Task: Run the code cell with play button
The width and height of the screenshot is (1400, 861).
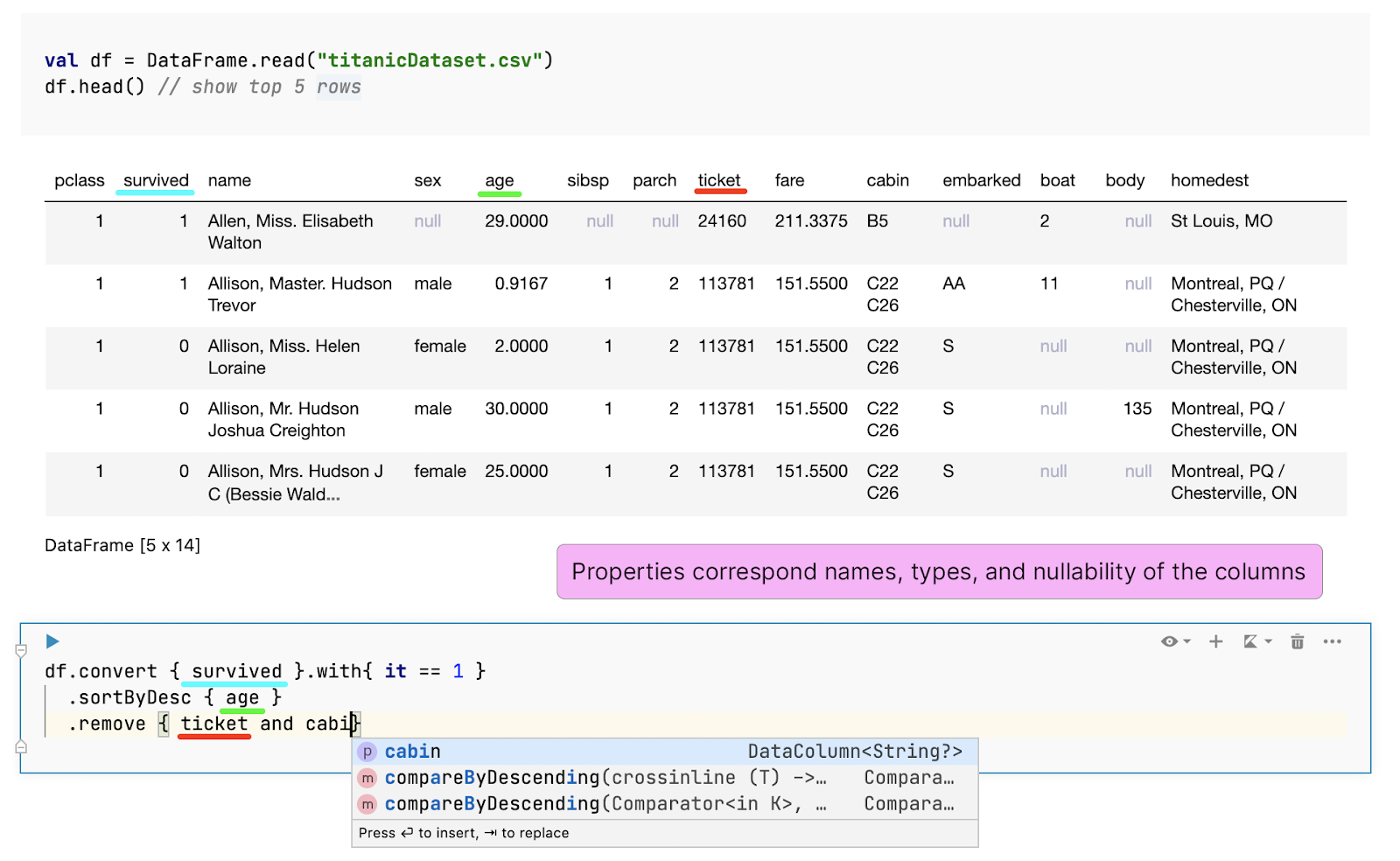Action: click(52, 641)
